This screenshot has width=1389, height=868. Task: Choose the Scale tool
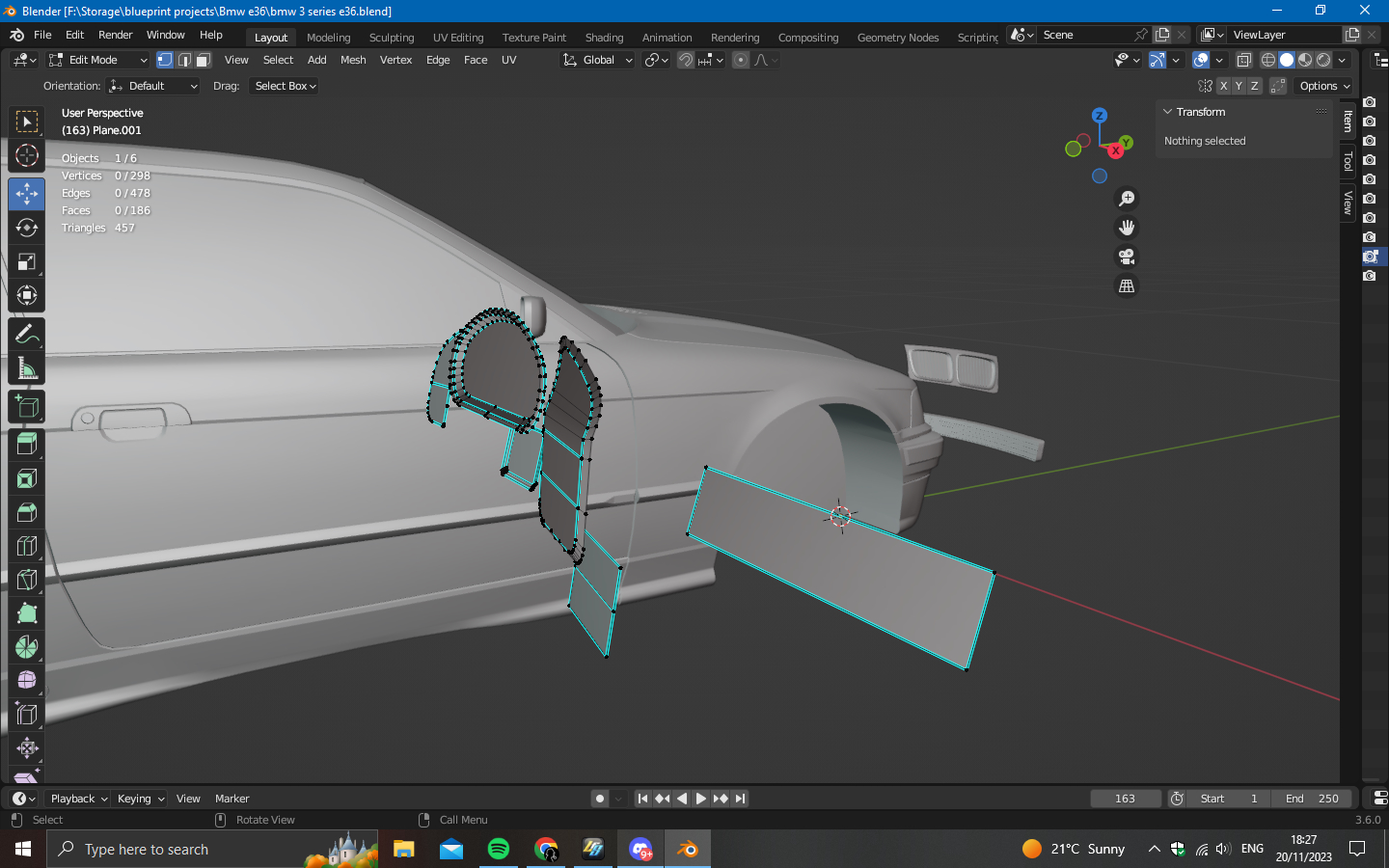[x=27, y=262]
